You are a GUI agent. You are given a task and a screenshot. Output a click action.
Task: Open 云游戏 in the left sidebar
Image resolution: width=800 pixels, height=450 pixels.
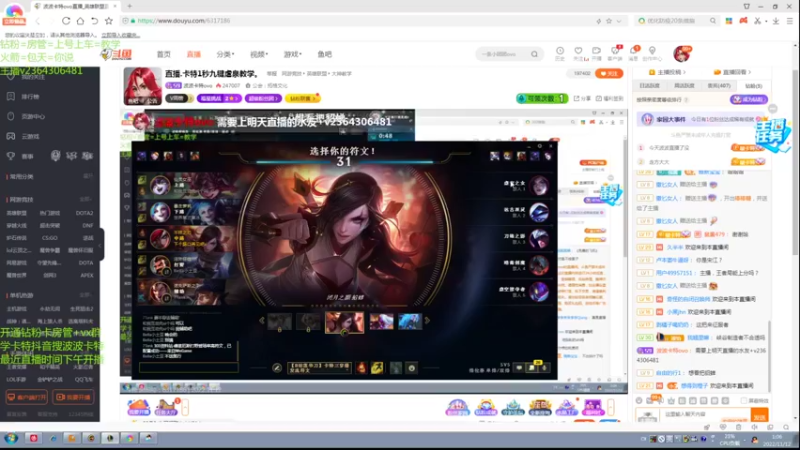point(24,136)
